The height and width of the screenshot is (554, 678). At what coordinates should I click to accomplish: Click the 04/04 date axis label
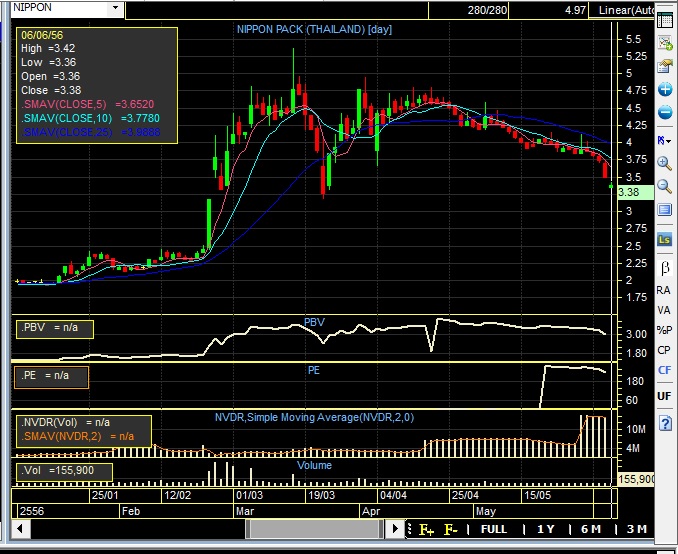tap(393, 495)
